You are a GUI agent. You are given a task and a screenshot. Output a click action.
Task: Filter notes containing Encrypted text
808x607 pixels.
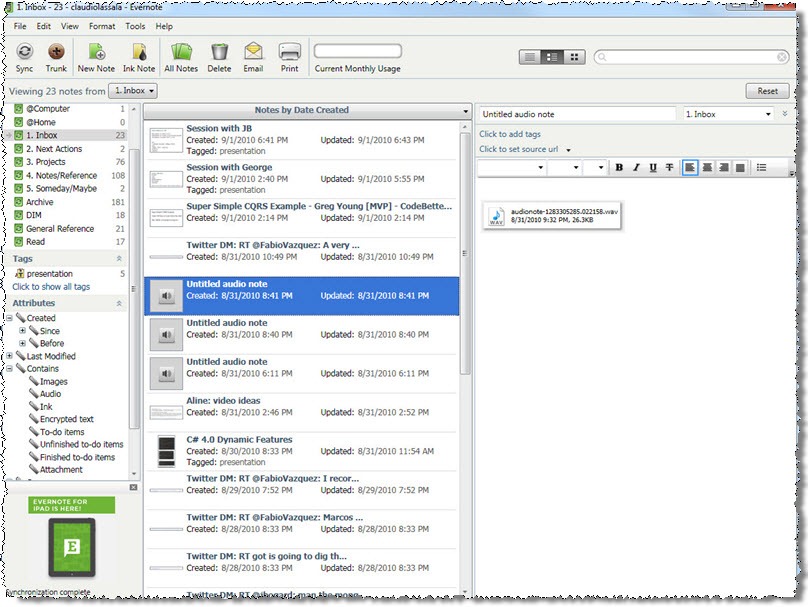pyautogui.click(x=66, y=419)
